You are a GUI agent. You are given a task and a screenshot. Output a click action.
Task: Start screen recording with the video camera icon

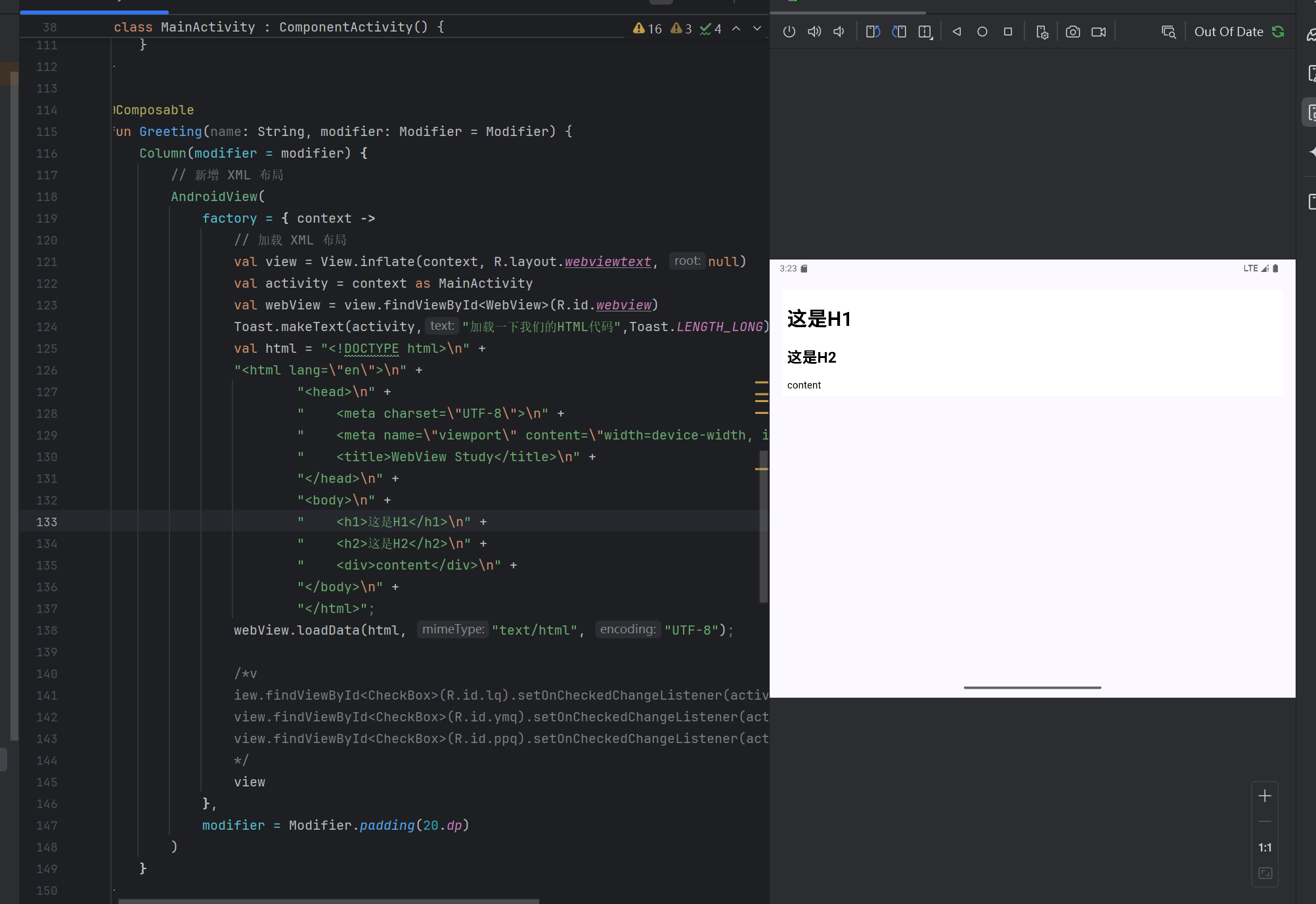(1099, 32)
